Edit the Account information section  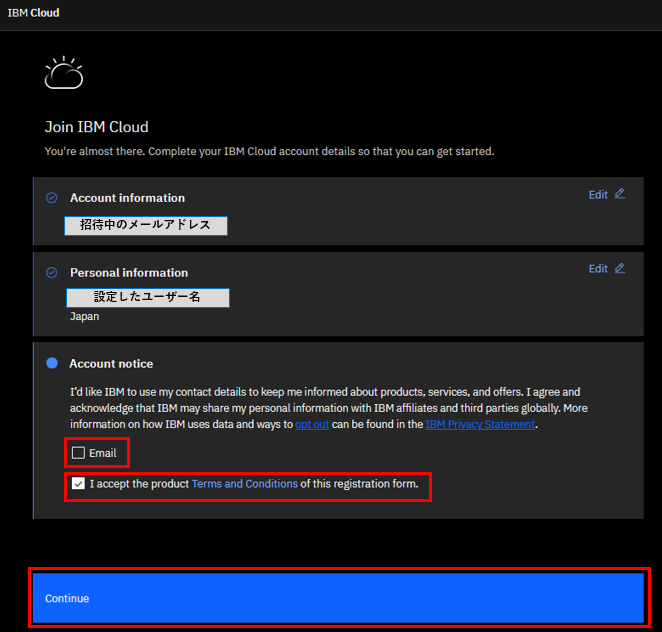(607, 194)
